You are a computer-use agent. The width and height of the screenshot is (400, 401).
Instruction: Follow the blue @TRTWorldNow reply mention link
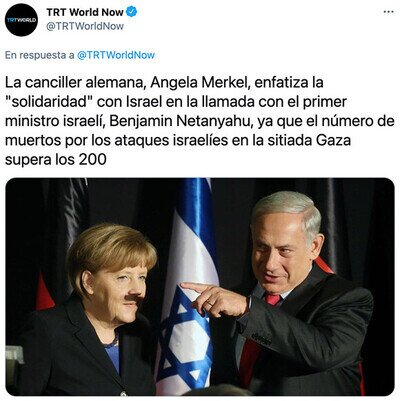pyautogui.click(x=116, y=55)
